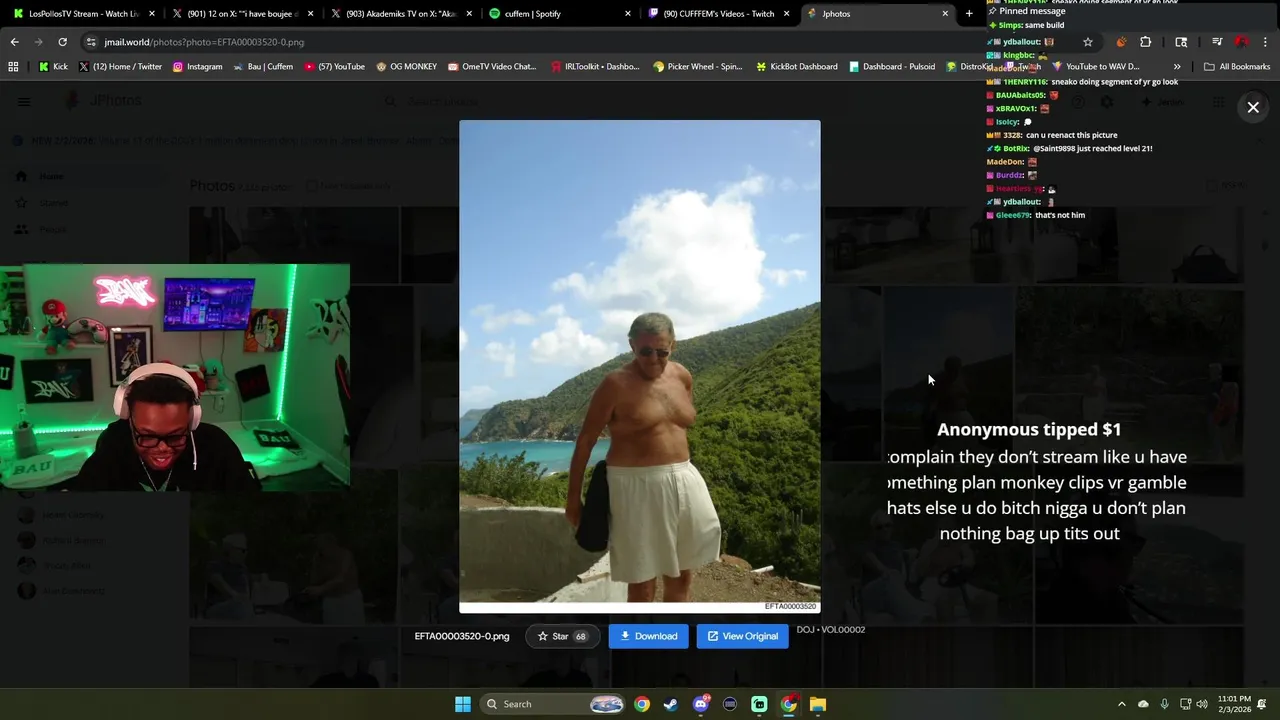Open site information icon in address bar
1280x720 pixels.
point(91,42)
